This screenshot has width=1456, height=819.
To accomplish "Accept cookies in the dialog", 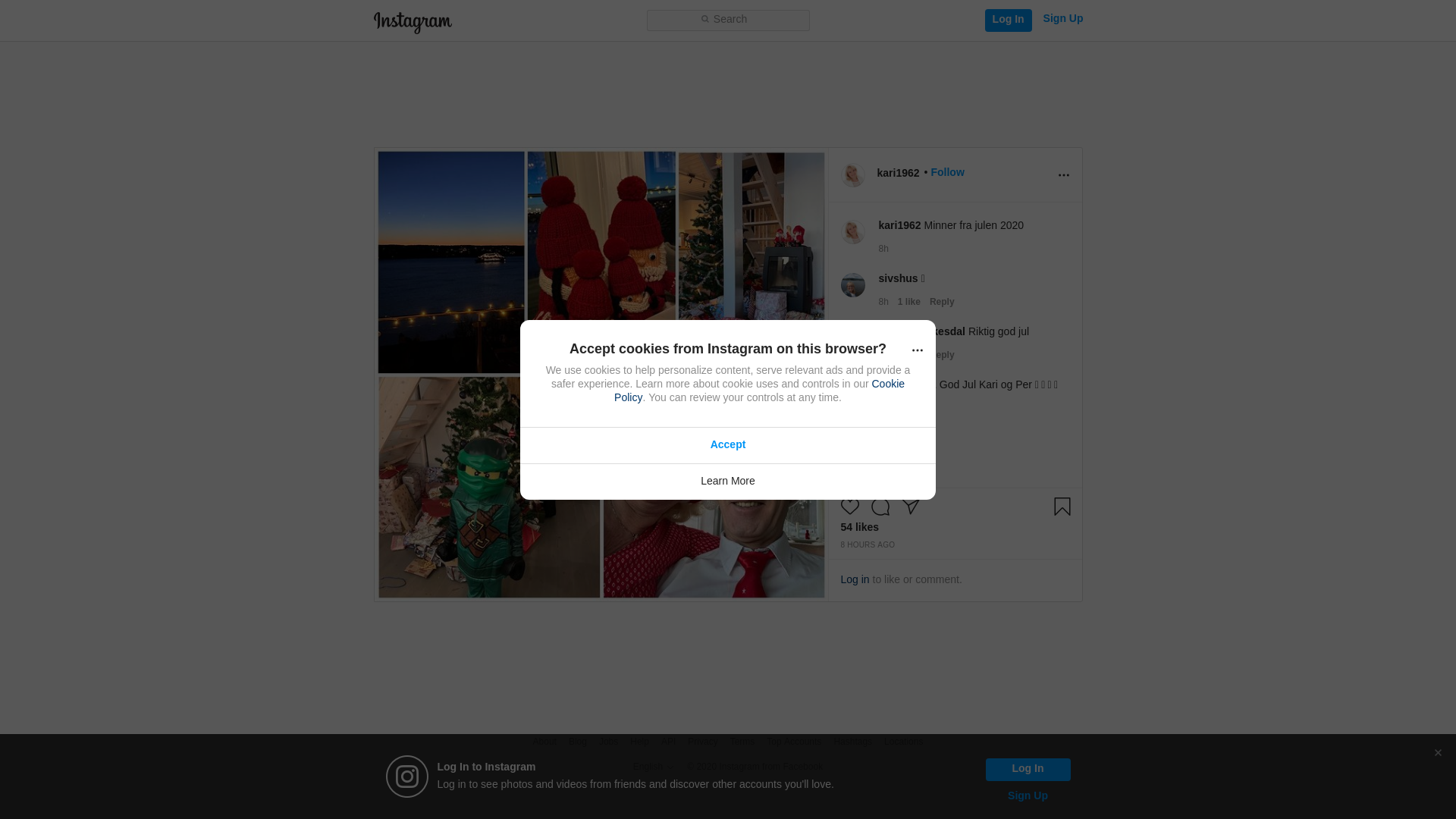I will tap(727, 445).
